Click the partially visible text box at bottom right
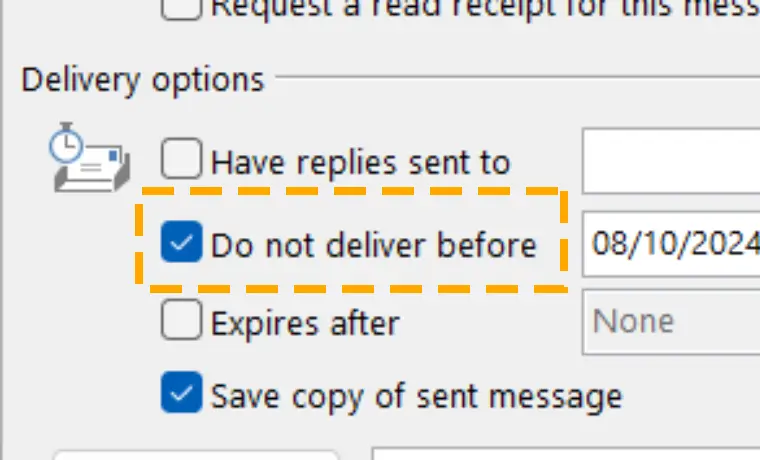The width and height of the screenshot is (760, 460). [566, 454]
